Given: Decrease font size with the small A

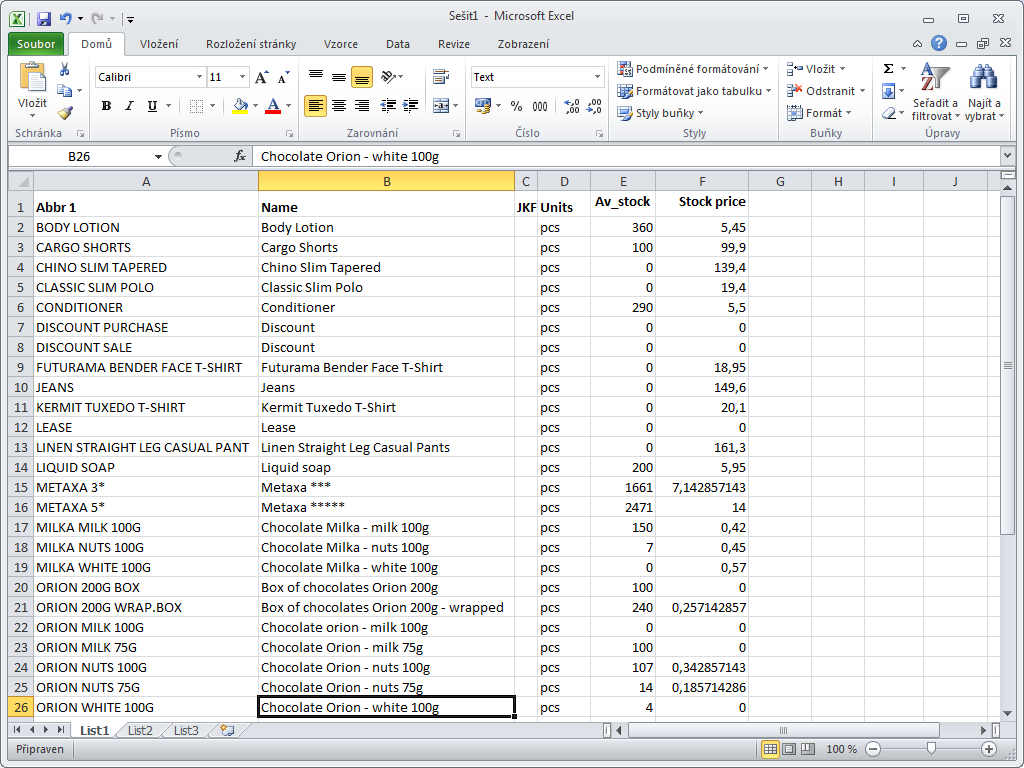Looking at the screenshot, I should click(x=283, y=77).
